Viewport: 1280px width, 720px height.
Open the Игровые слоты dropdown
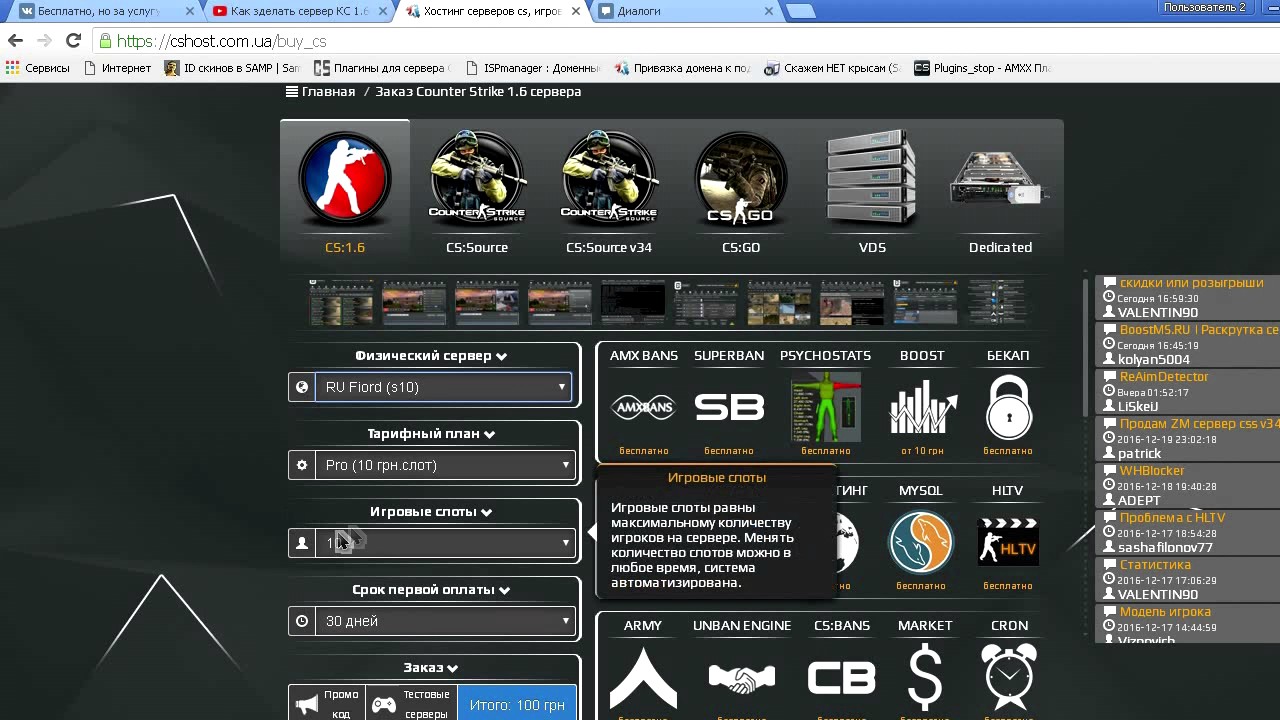[445, 543]
